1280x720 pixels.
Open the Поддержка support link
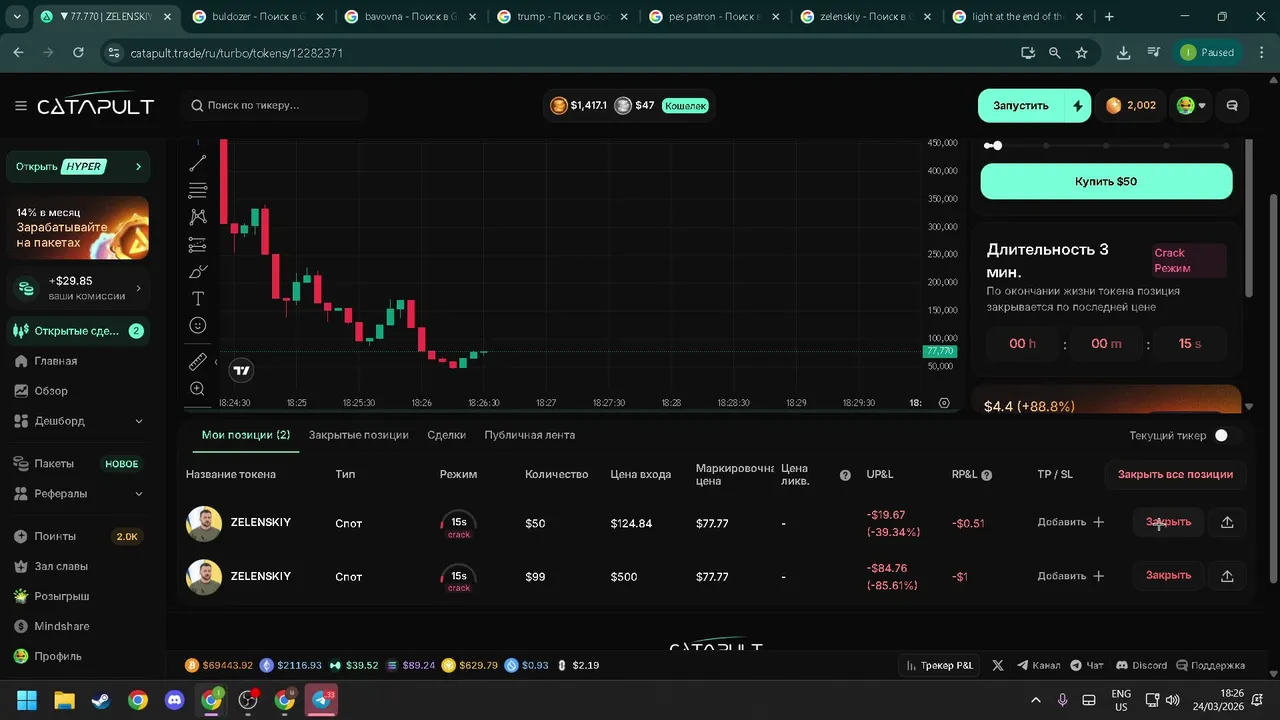pyautogui.click(x=1211, y=665)
